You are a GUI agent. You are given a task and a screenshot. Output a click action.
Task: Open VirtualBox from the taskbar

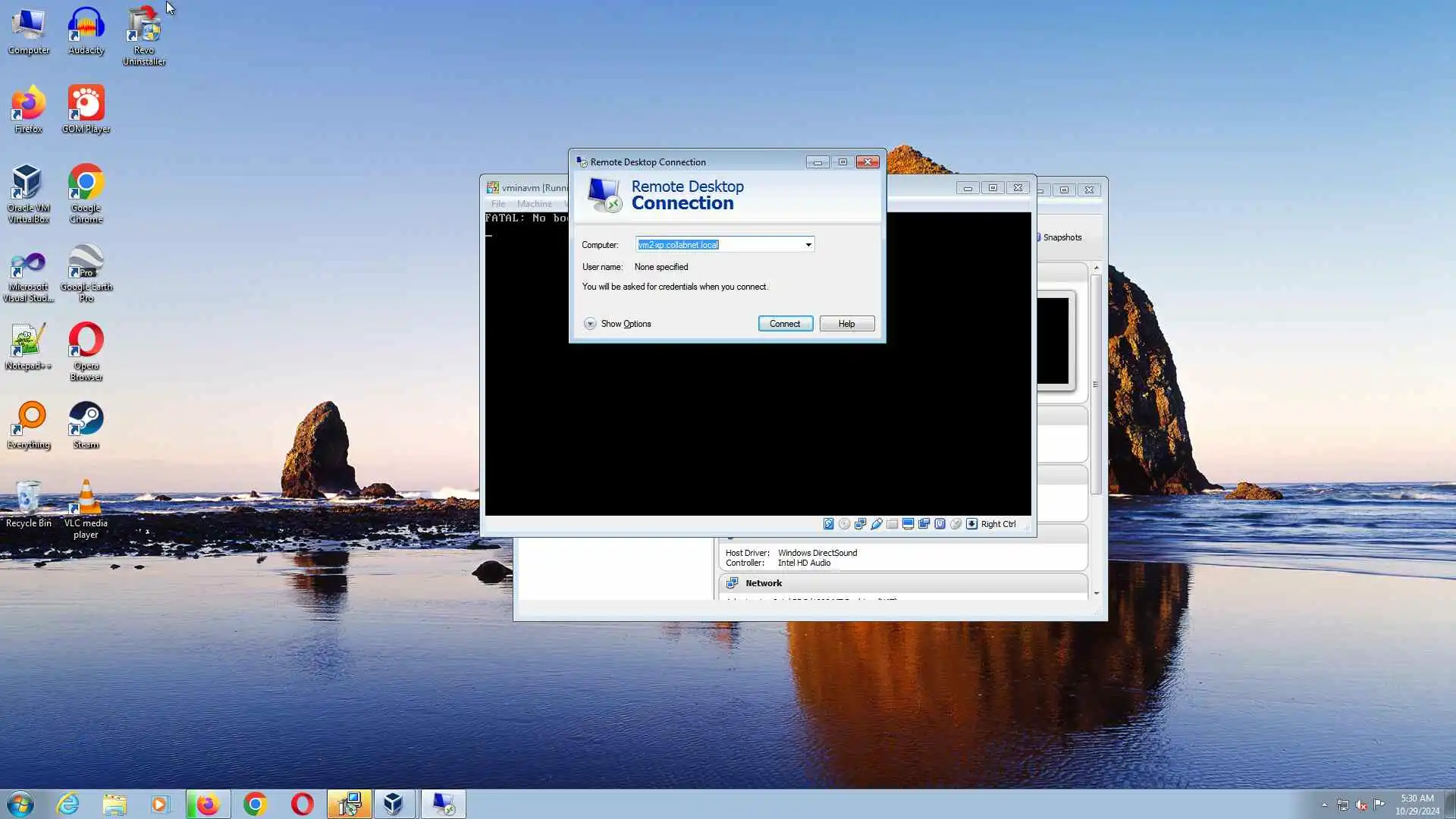click(x=393, y=804)
